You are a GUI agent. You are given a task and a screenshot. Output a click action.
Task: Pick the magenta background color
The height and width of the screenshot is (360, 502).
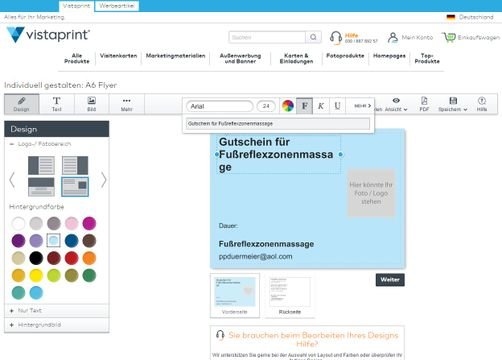(x=89, y=223)
